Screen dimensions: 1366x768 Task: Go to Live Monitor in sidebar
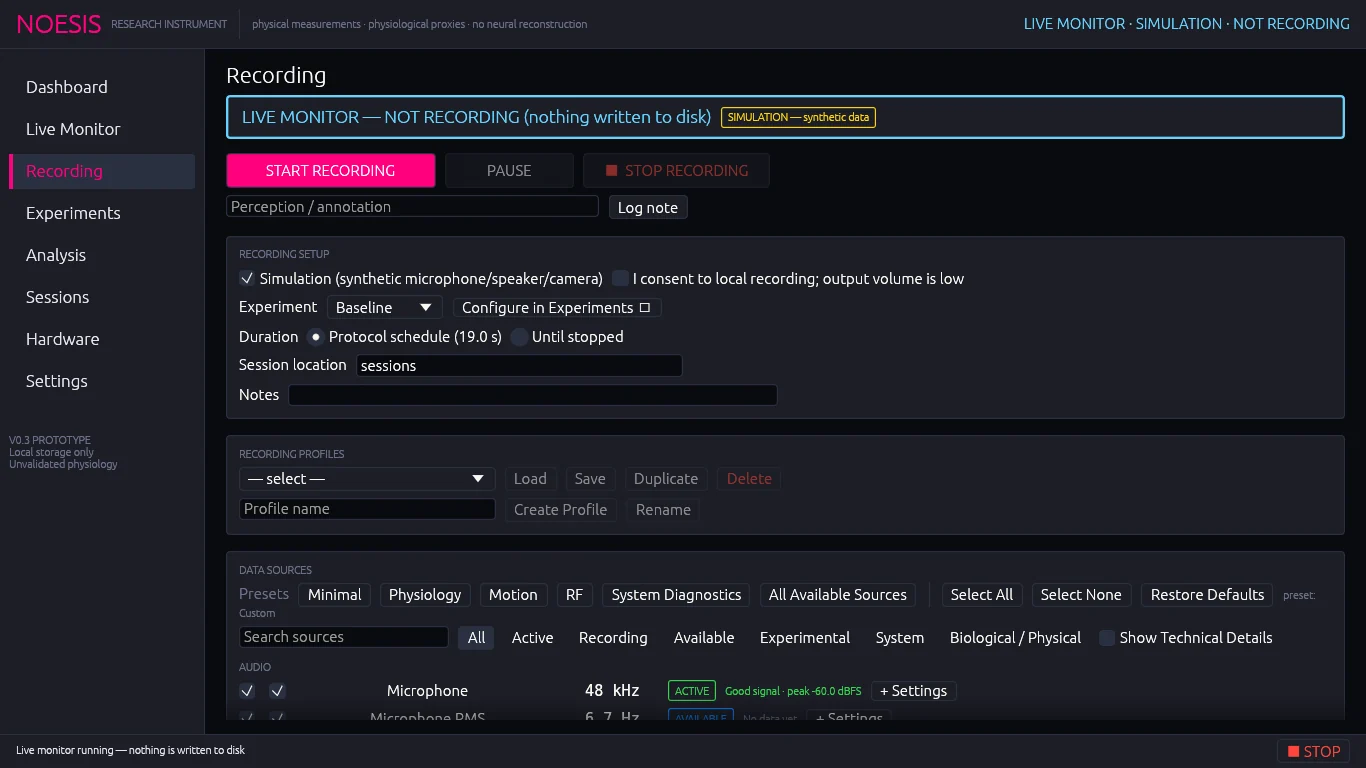101,129
